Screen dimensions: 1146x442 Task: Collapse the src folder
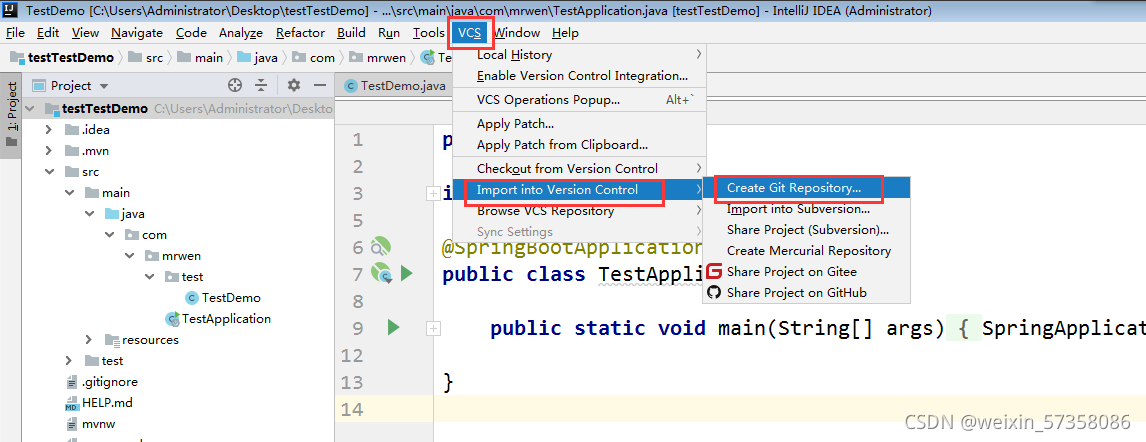[x=49, y=172]
